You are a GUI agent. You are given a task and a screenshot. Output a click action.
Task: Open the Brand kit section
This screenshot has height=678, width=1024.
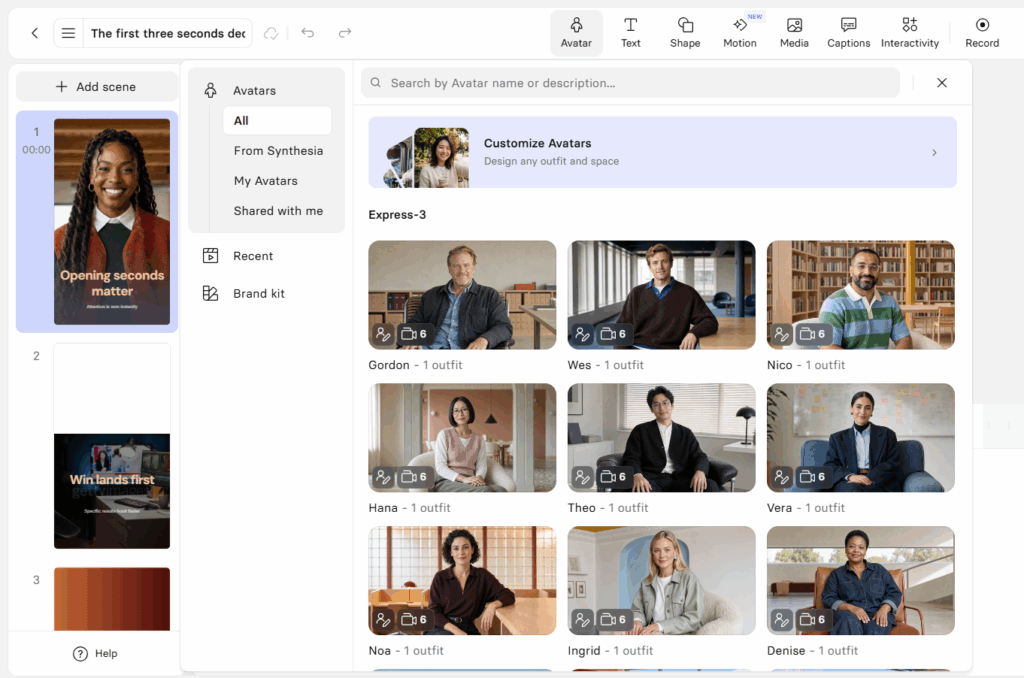tap(244, 294)
